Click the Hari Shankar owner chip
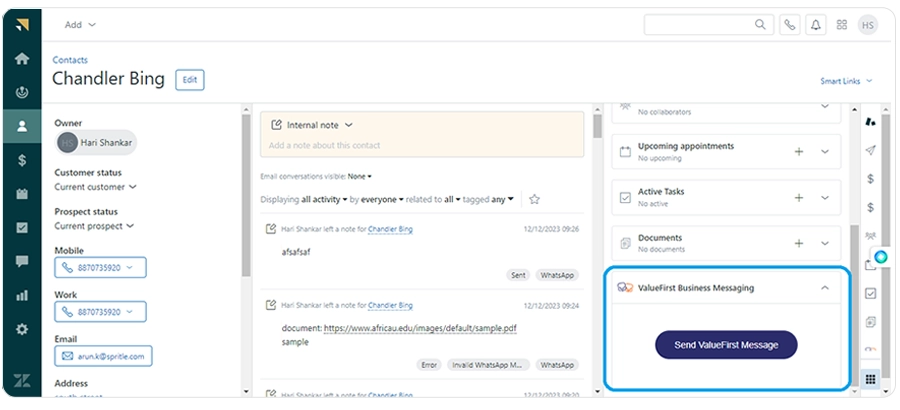The height and width of the screenshot is (410, 900). point(96,143)
